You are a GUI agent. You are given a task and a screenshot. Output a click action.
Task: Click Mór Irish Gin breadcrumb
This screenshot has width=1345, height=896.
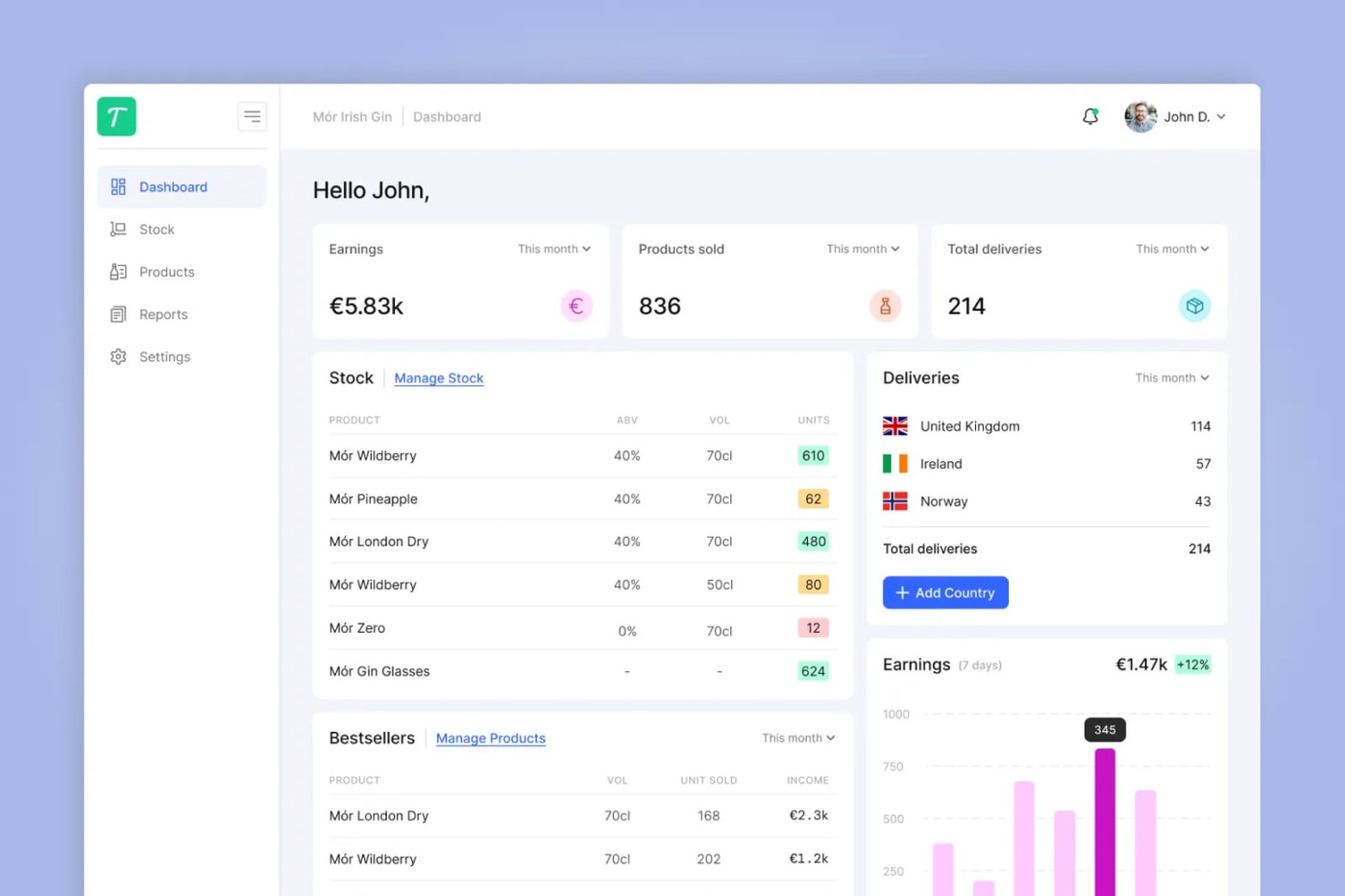pos(353,117)
